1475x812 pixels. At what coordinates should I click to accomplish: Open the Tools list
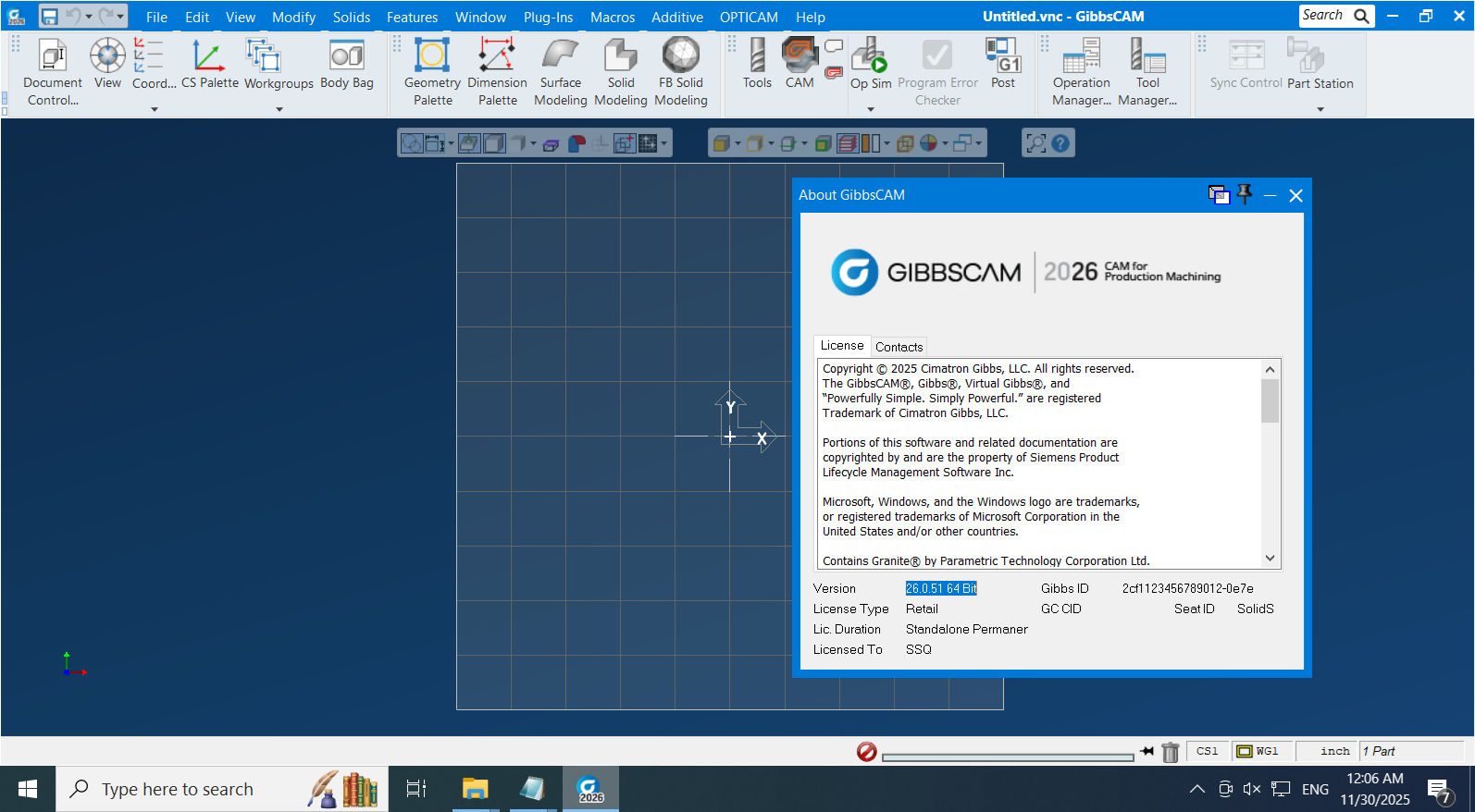pyautogui.click(x=757, y=64)
